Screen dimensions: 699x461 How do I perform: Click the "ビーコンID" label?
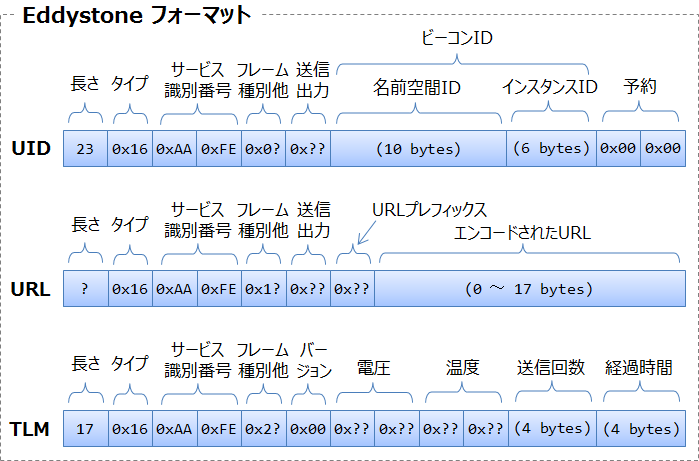(457, 38)
